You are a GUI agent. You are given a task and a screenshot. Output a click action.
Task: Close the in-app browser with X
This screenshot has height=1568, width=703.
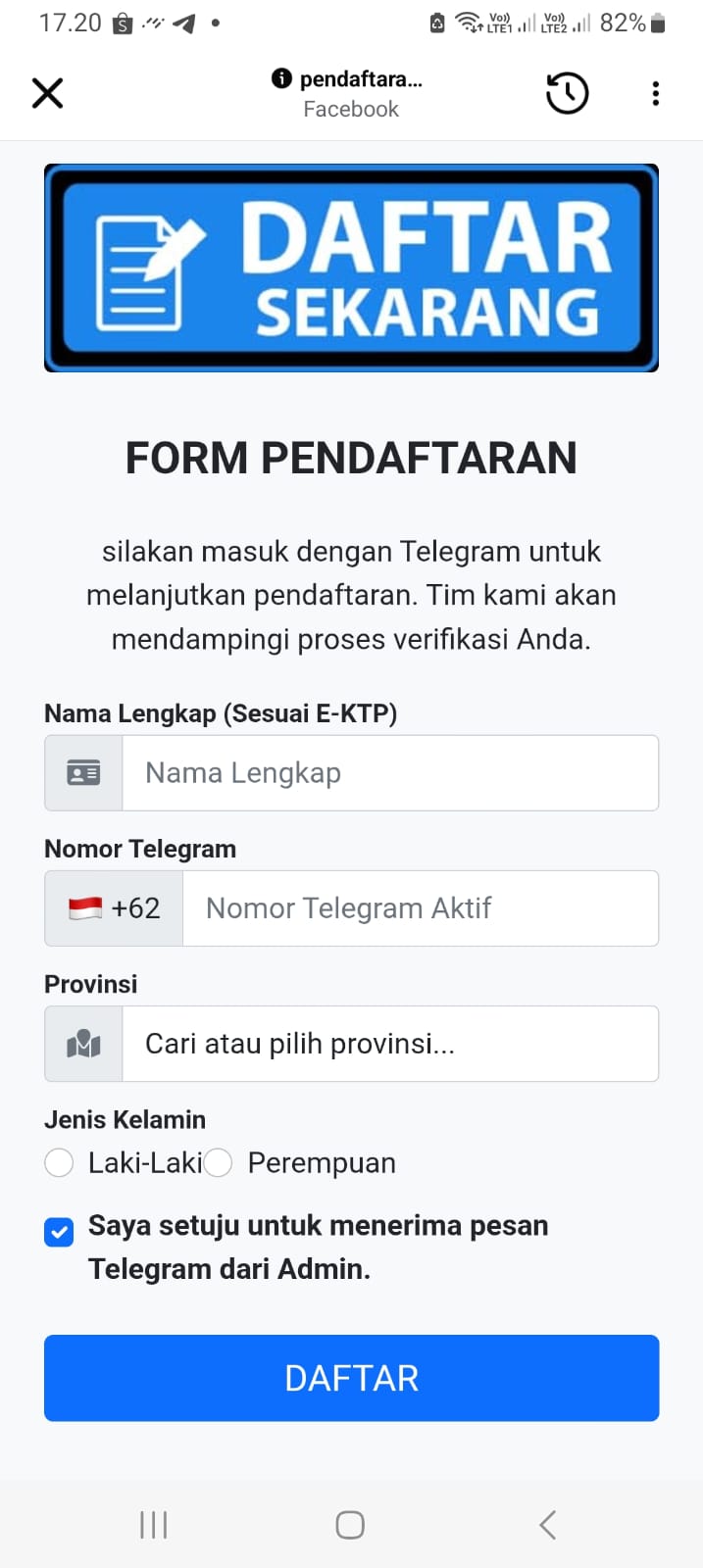47,93
